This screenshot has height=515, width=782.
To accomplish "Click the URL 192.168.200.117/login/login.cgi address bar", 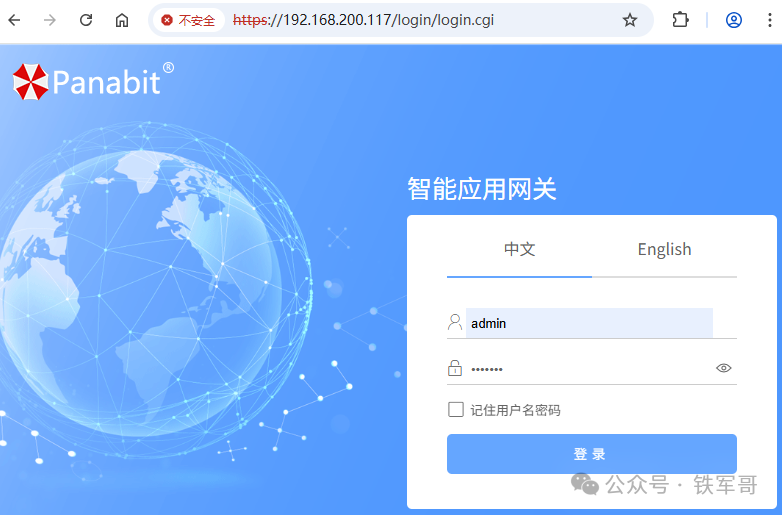I will click(x=364, y=20).
